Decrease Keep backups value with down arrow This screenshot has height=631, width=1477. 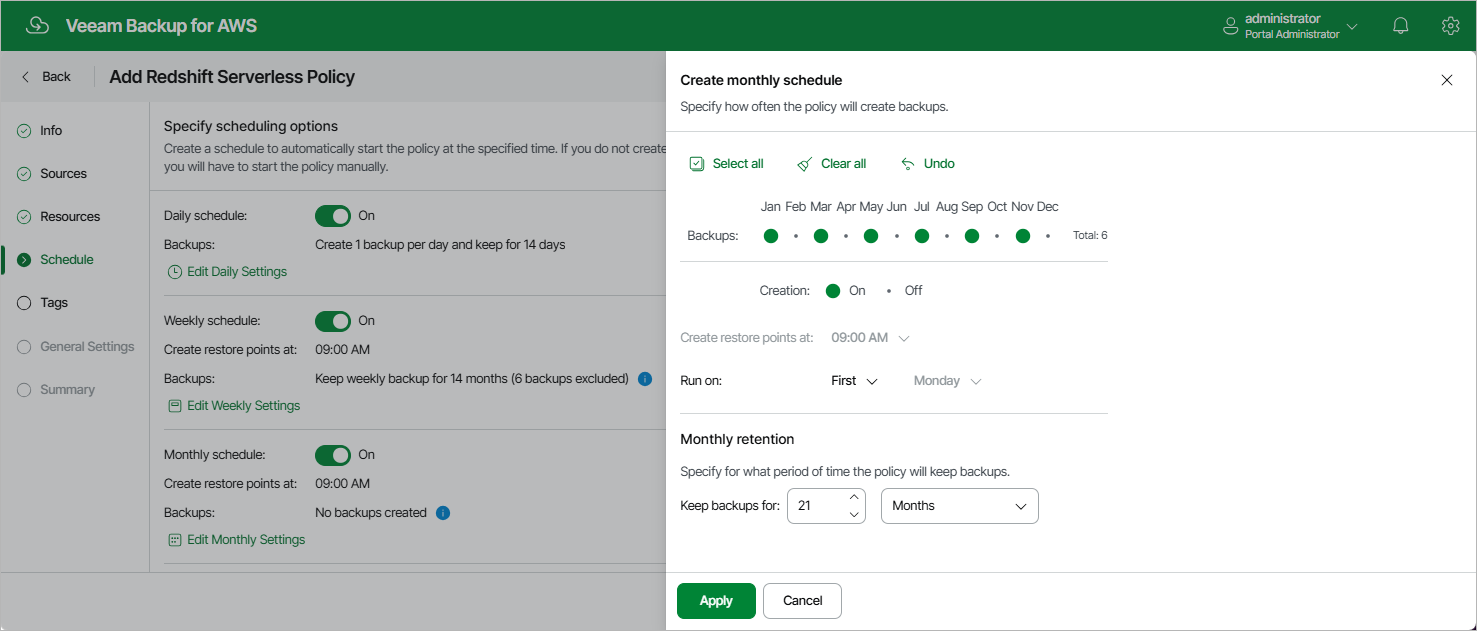854,515
